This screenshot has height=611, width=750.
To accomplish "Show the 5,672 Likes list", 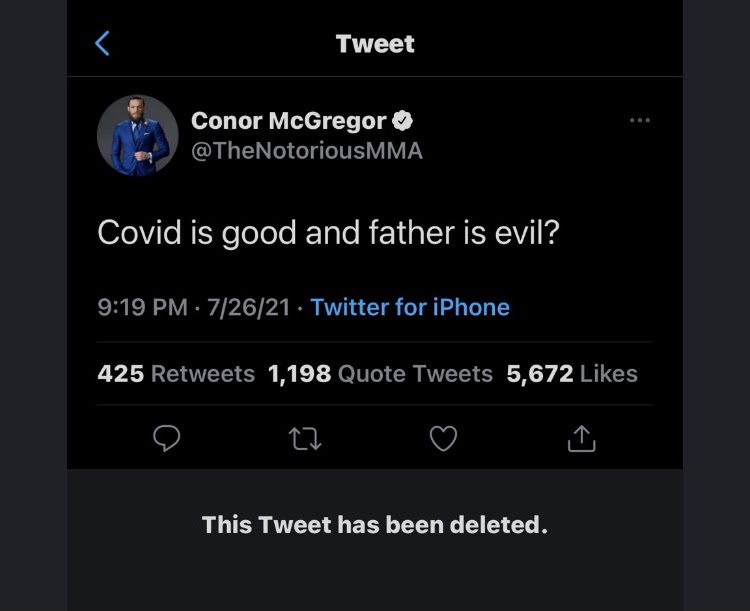I will coord(572,374).
